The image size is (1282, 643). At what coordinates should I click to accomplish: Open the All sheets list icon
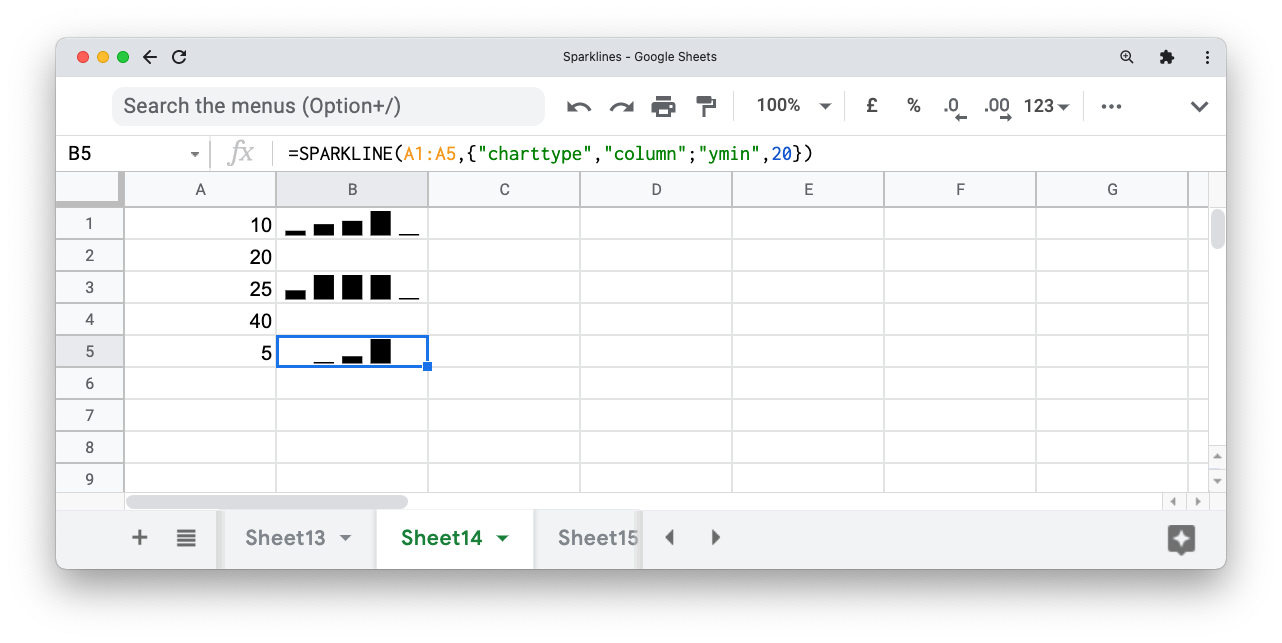[x=186, y=537]
